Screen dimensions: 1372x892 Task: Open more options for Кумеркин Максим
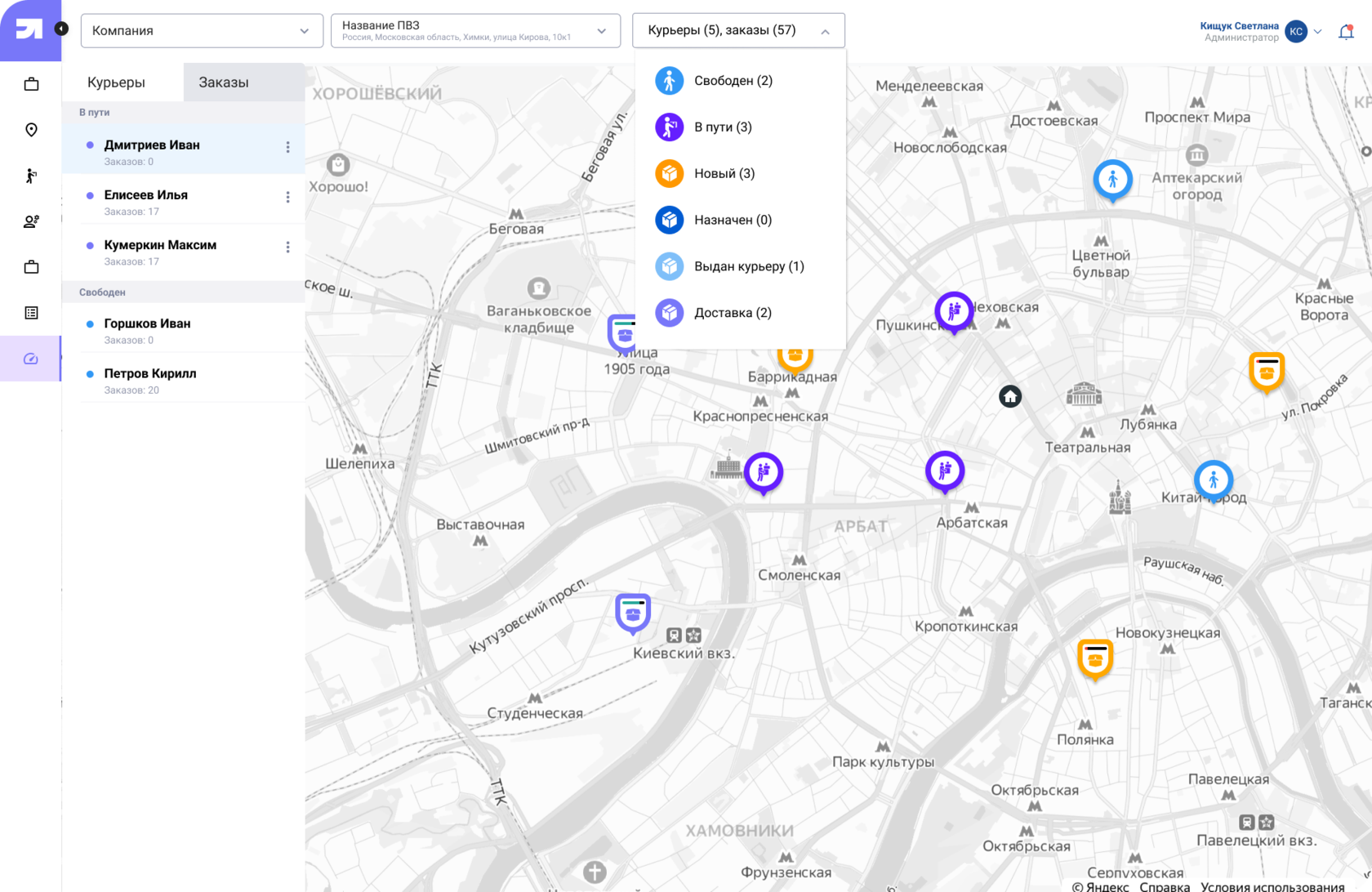(x=287, y=247)
